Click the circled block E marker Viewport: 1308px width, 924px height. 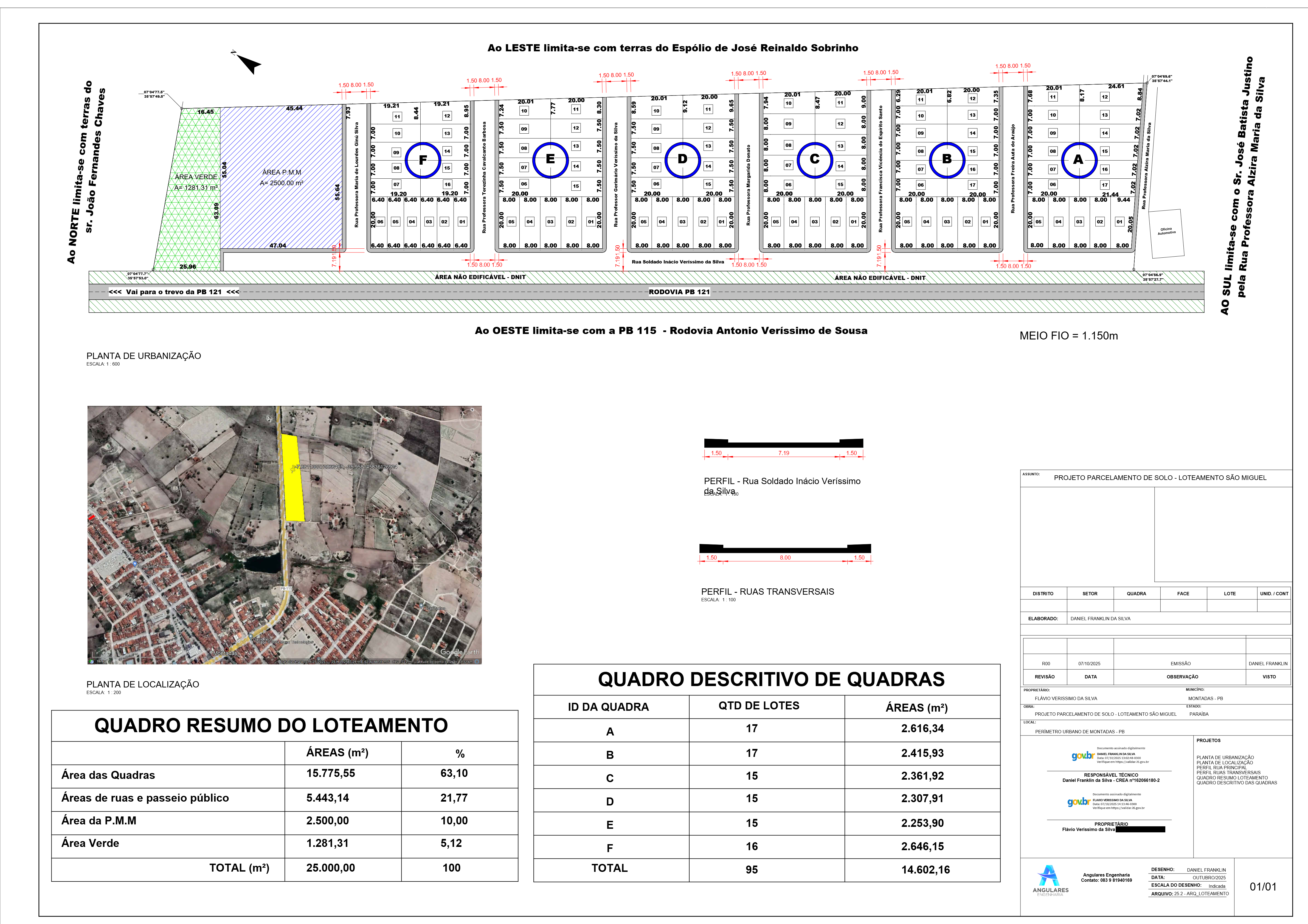click(x=550, y=159)
